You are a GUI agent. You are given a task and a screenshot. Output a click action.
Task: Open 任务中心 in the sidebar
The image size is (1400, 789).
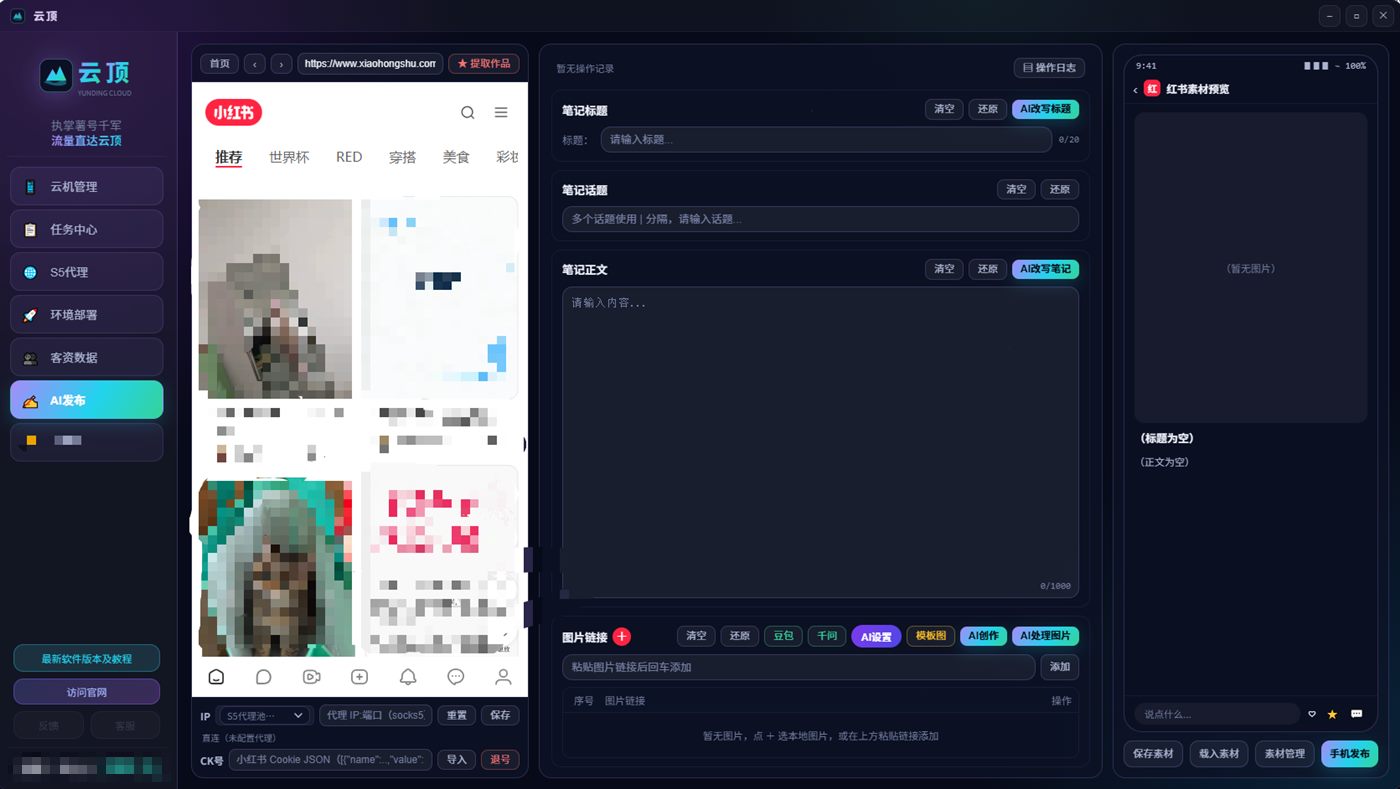86,229
